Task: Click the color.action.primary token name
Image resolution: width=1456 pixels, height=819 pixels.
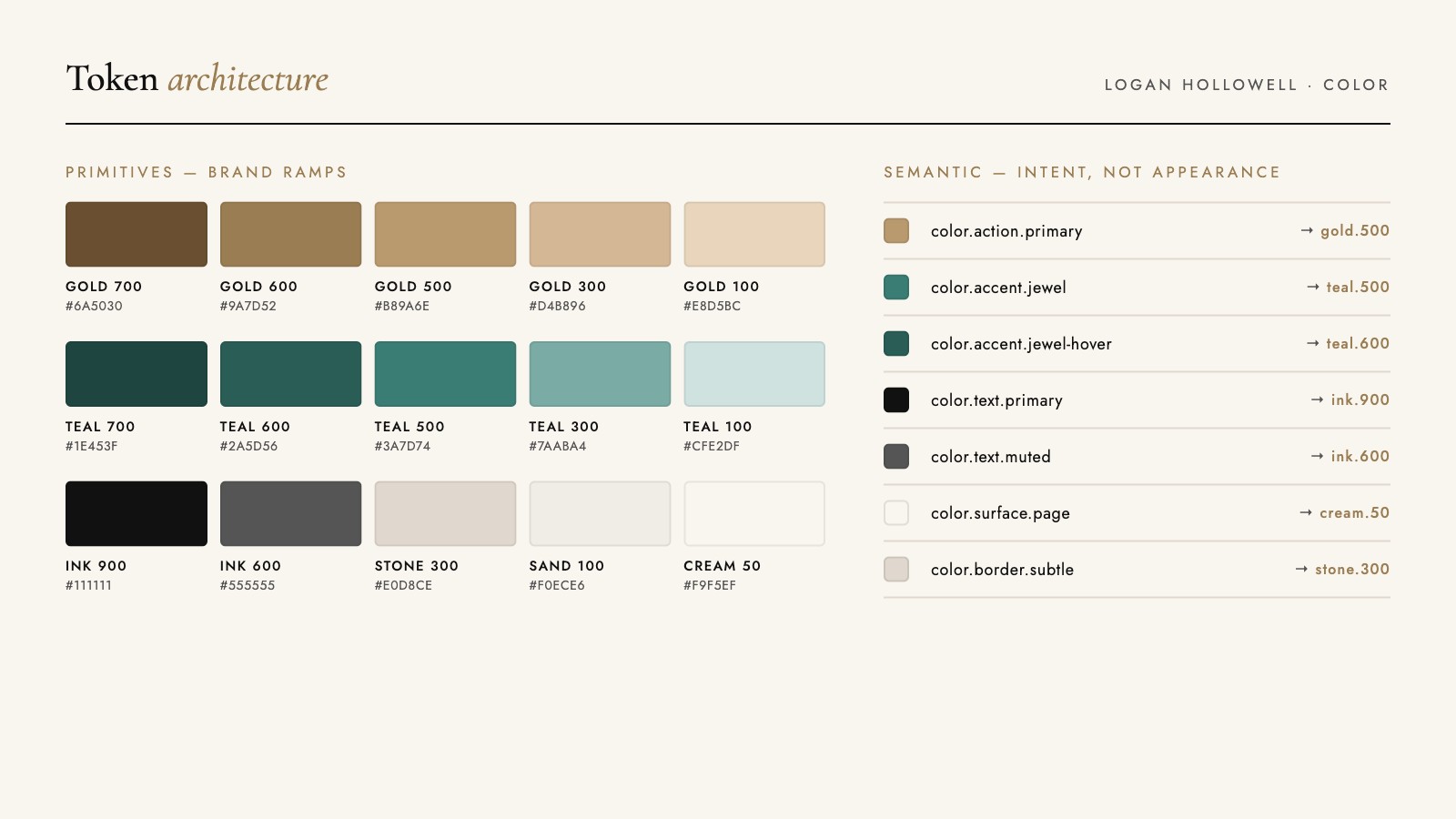Action: (1006, 231)
